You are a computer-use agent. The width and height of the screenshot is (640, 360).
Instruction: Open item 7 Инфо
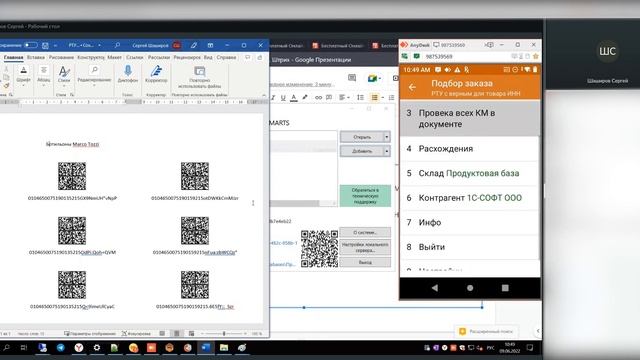click(x=470, y=222)
